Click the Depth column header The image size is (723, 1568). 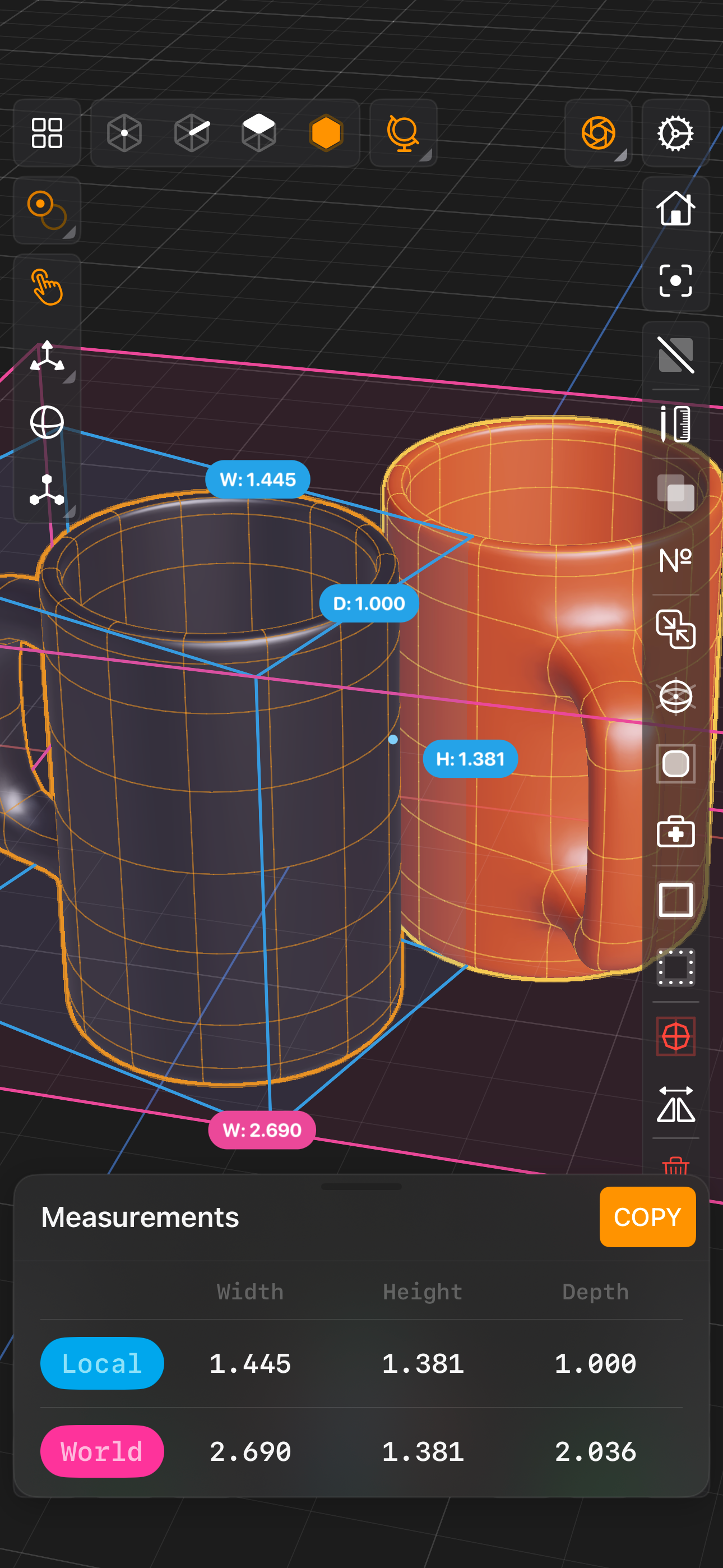coord(595,1292)
